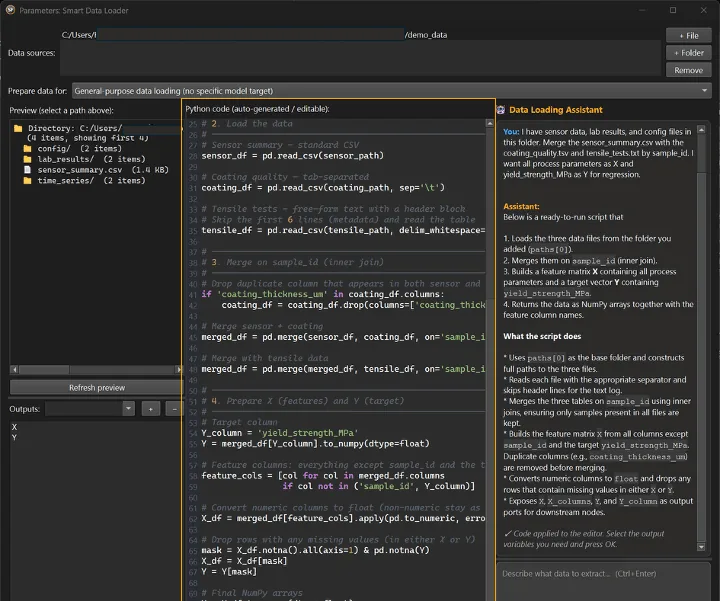Click the Remove data source button
Image resolution: width=720 pixels, height=601 pixels.
click(688, 70)
